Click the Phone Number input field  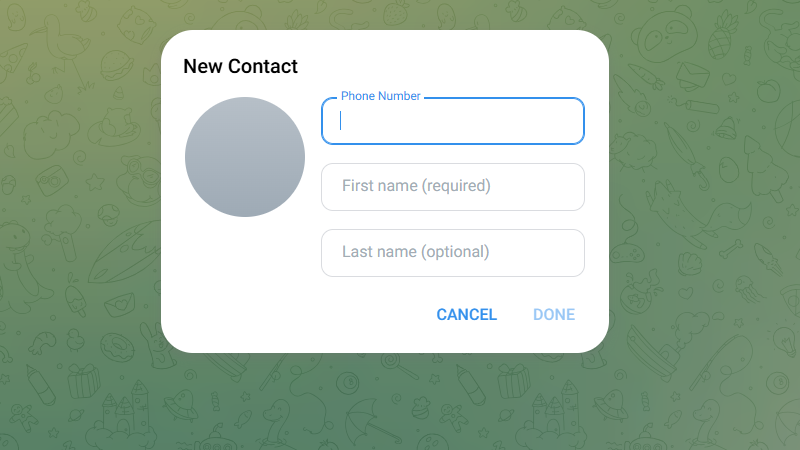pos(452,121)
